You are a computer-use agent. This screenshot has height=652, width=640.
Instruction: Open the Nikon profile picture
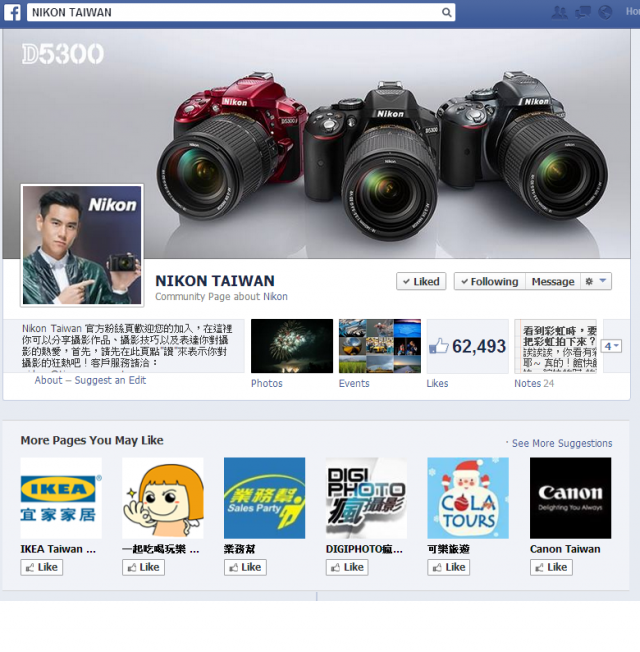pyautogui.click(x=82, y=245)
